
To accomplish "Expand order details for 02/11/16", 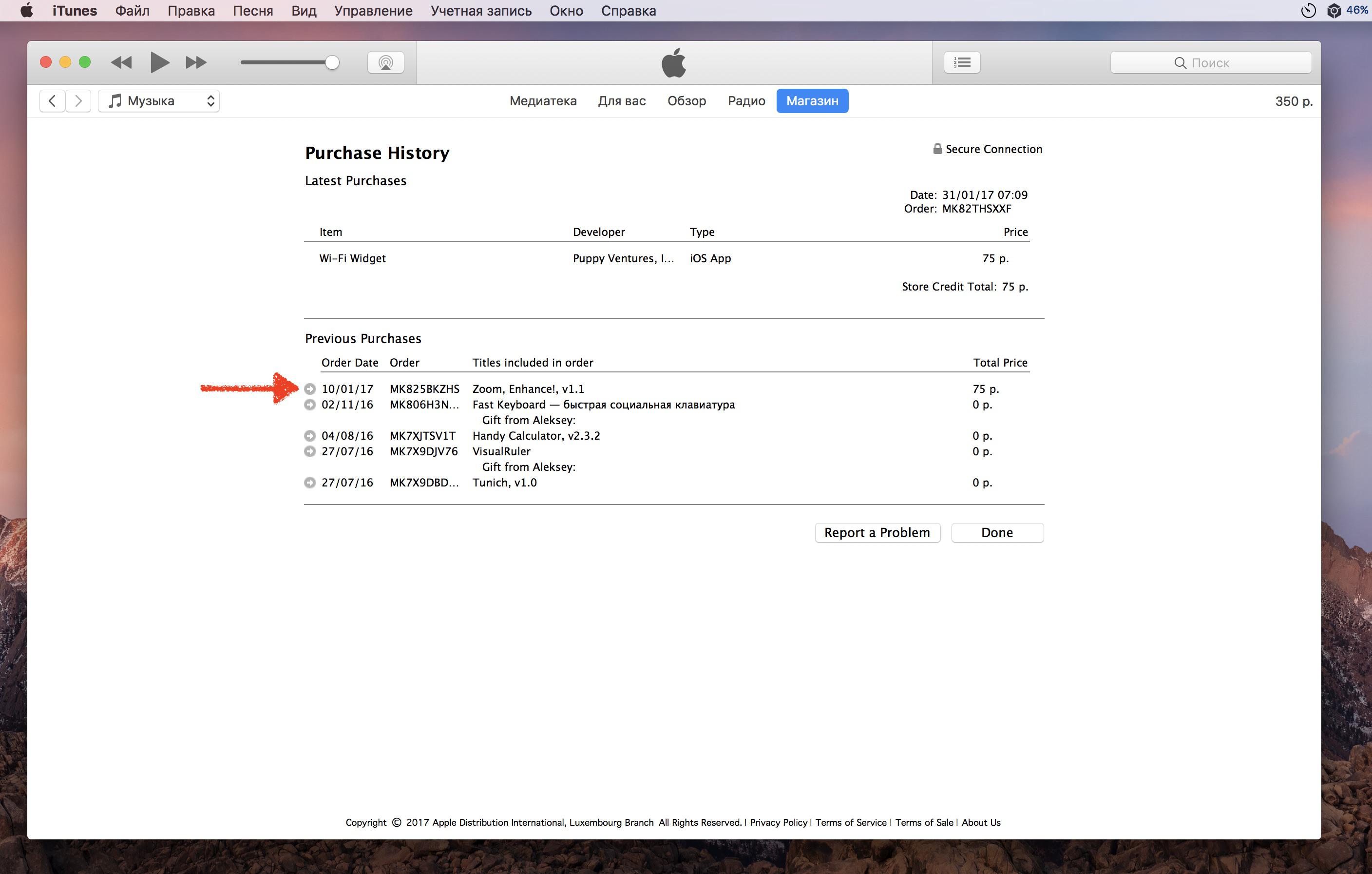I will pyautogui.click(x=309, y=404).
